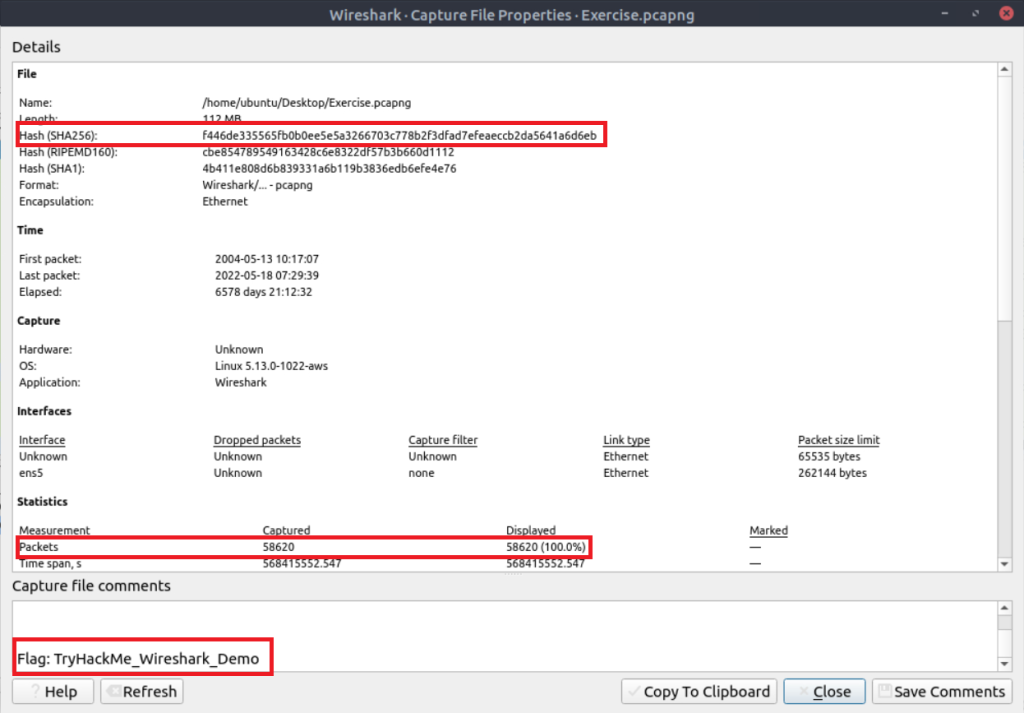This screenshot has height=713, width=1024.
Task: Click the SHA1 hash value
Action: [x=329, y=169]
